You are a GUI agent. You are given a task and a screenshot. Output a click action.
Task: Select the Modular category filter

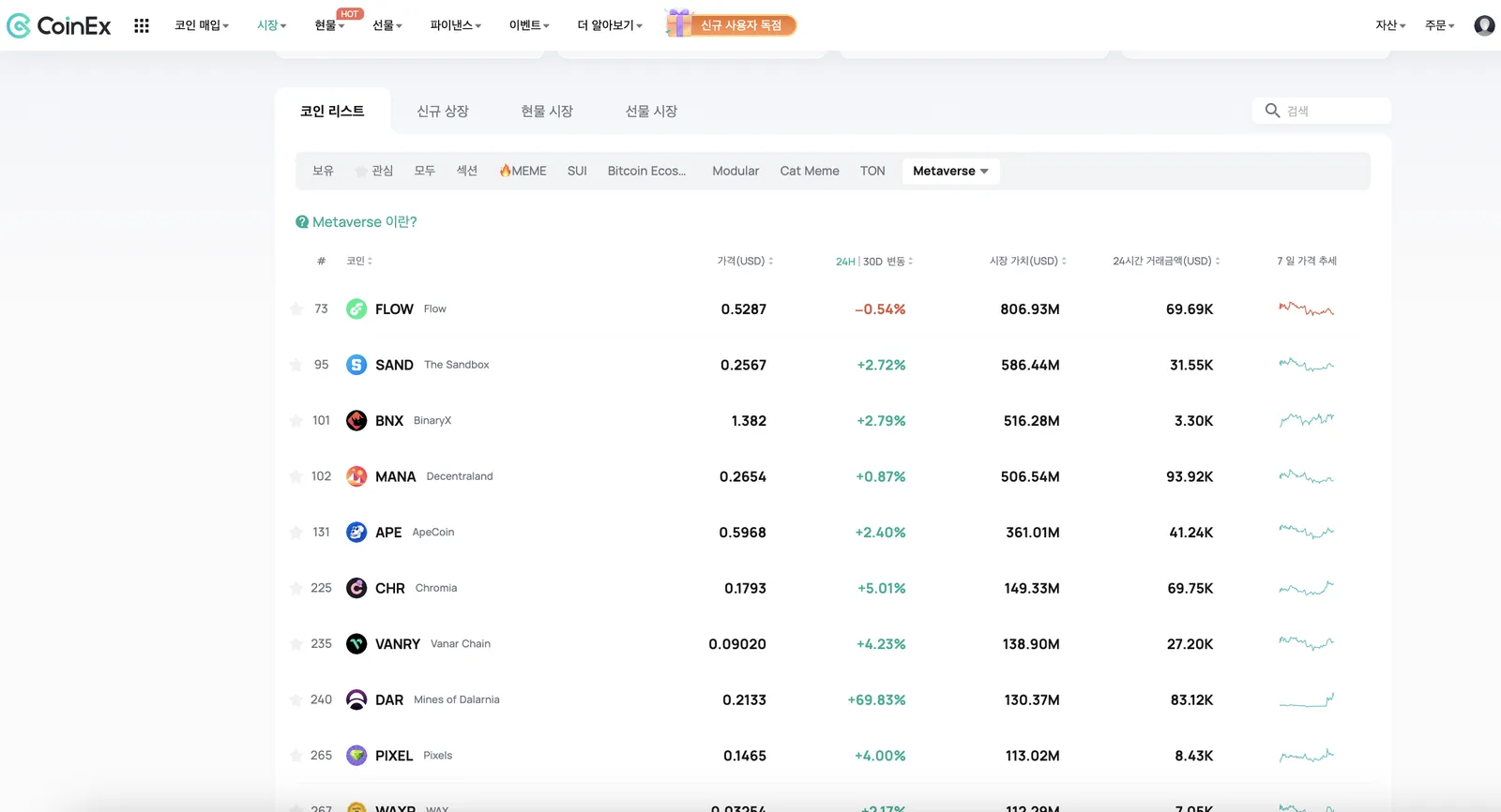[x=735, y=171]
